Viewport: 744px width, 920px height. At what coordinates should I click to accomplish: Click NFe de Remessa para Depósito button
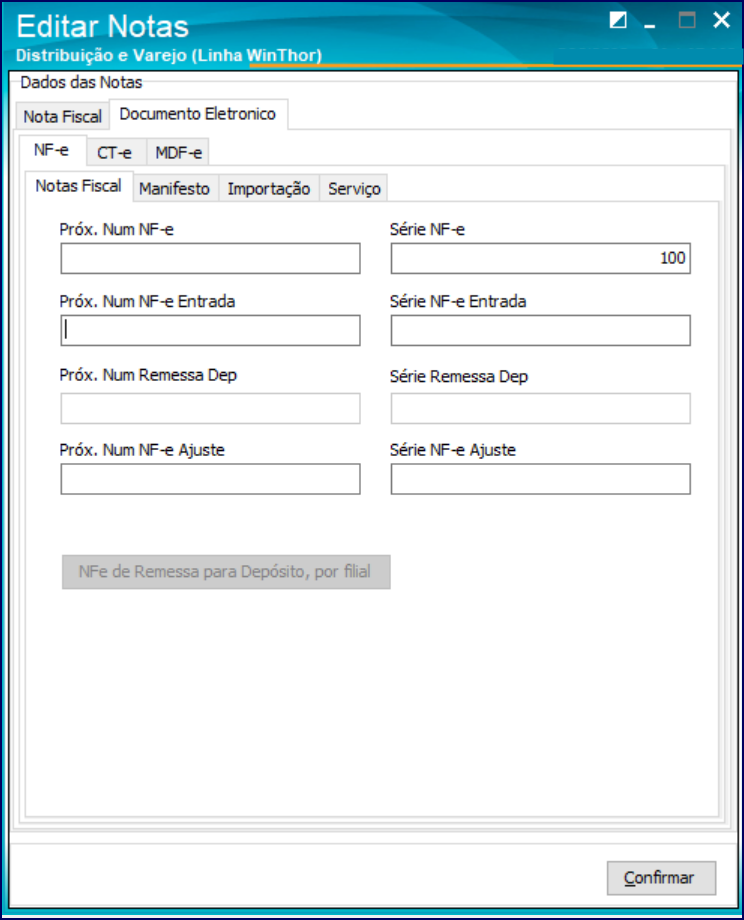pos(226,572)
